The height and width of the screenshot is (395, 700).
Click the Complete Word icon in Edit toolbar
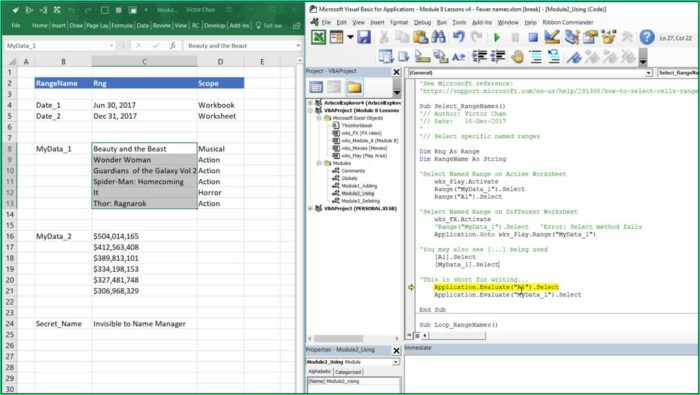(x=458, y=57)
